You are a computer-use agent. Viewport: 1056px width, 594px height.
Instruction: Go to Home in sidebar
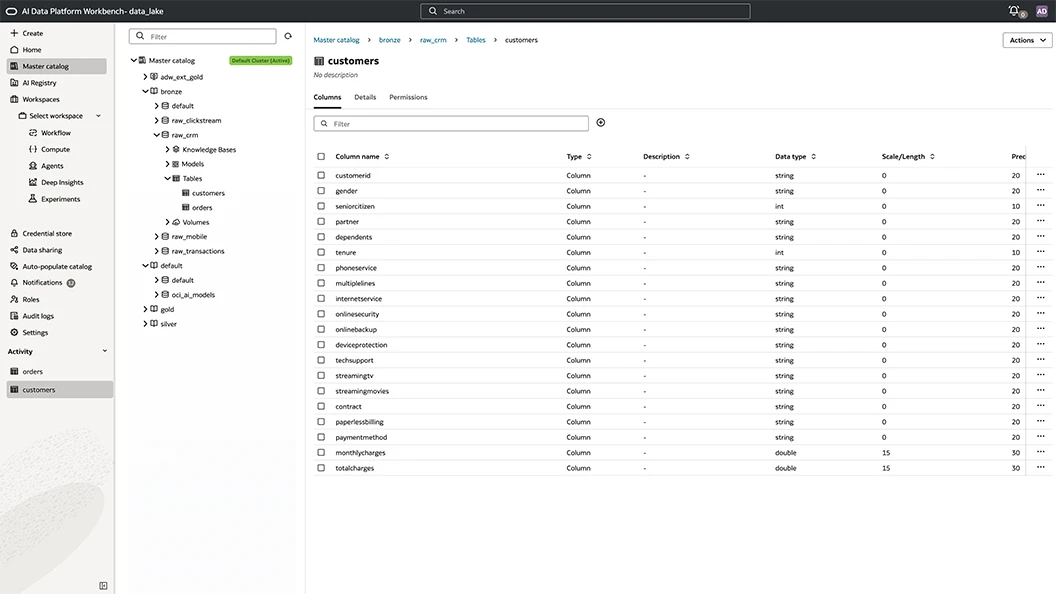pos(26,50)
